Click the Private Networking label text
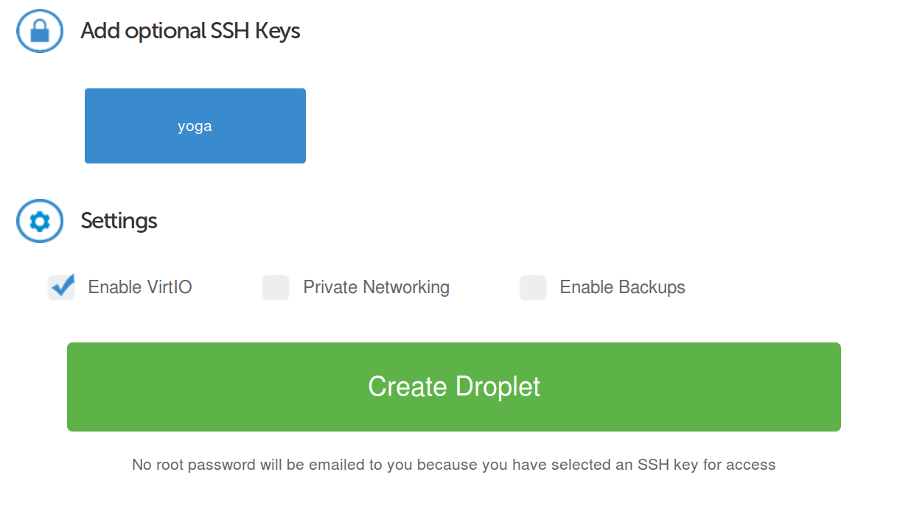The height and width of the screenshot is (514, 900). click(377, 287)
